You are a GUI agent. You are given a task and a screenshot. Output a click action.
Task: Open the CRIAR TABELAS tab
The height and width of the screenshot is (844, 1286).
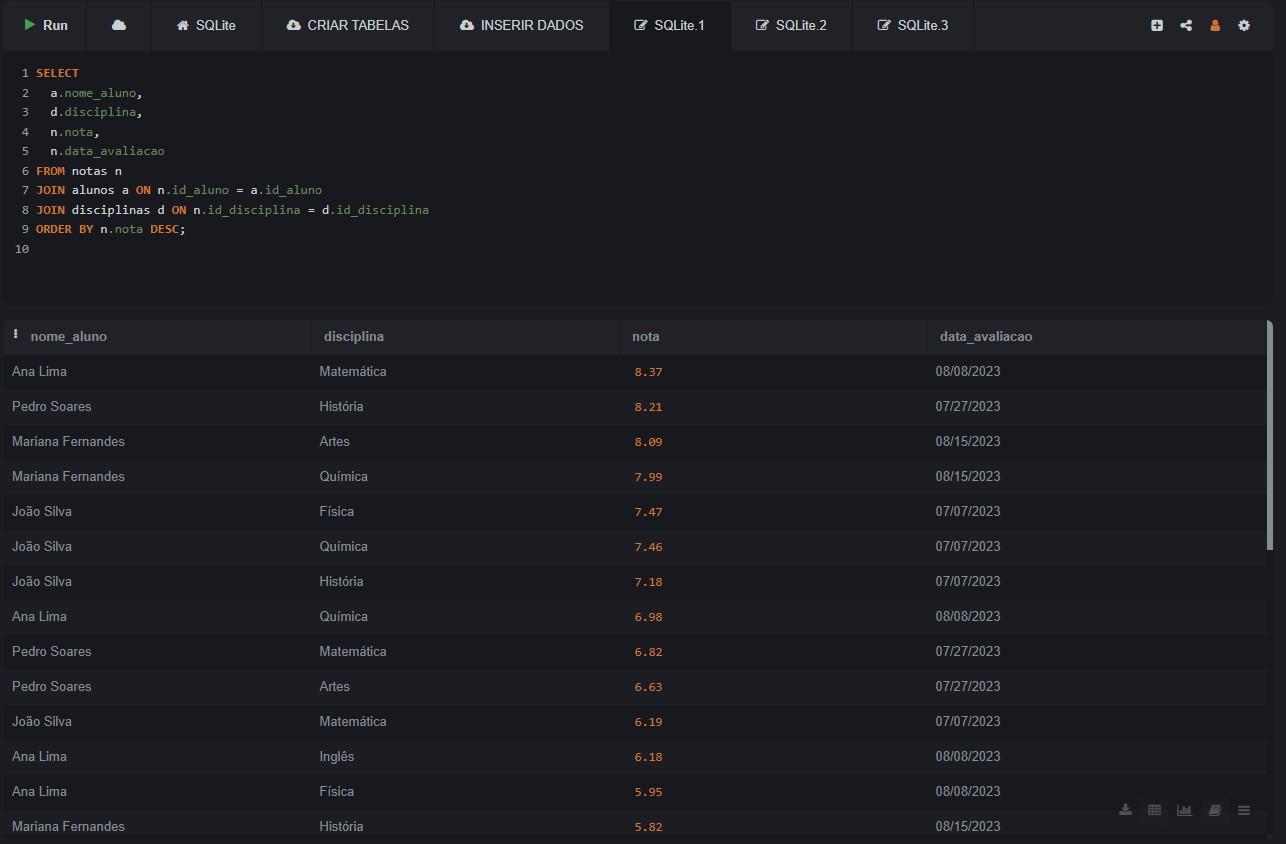(347, 25)
